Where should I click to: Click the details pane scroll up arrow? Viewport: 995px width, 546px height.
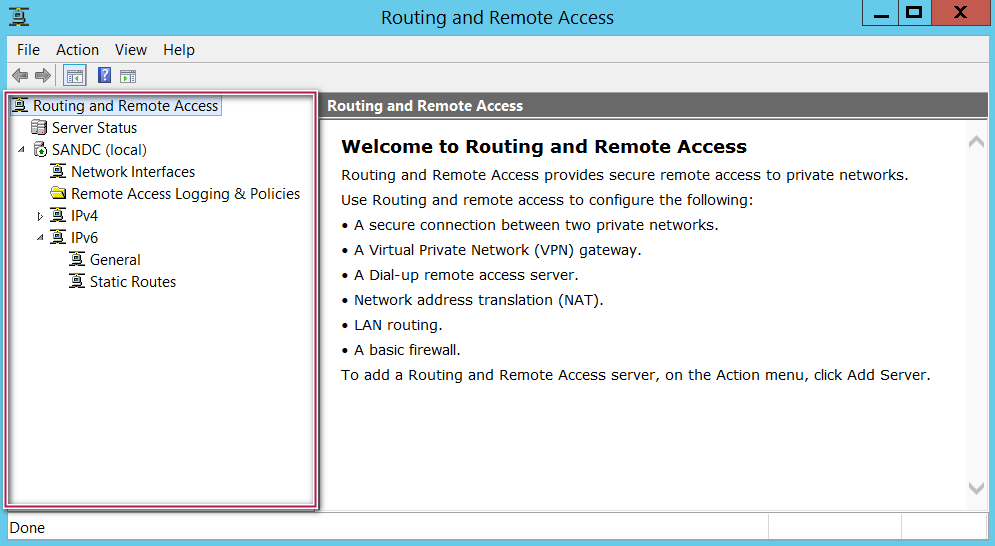[977, 142]
